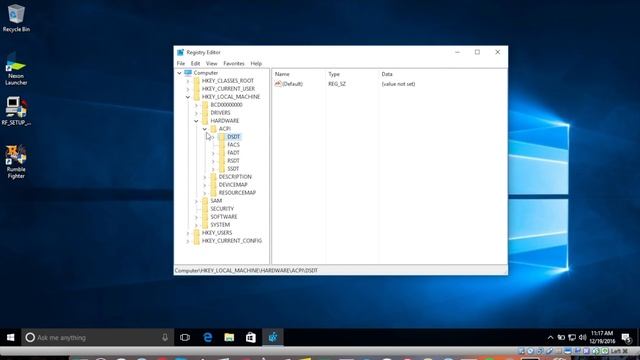Expand the RSDT key
The width and height of the screenshot is (640, 360).
point(213,161)
